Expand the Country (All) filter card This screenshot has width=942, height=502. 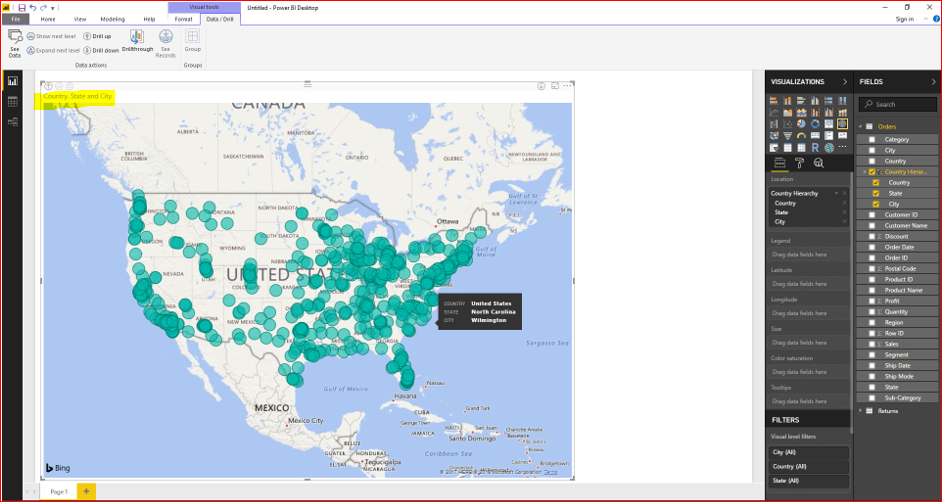(x=809, y=467)
